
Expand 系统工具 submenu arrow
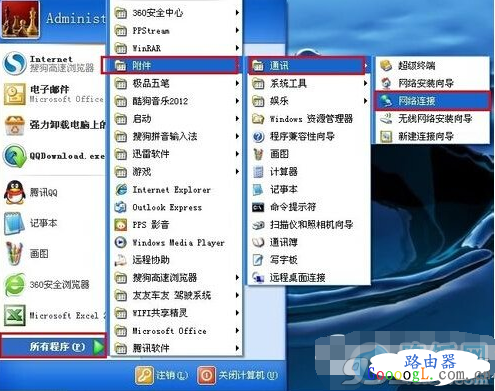click(x=366, y=83)
